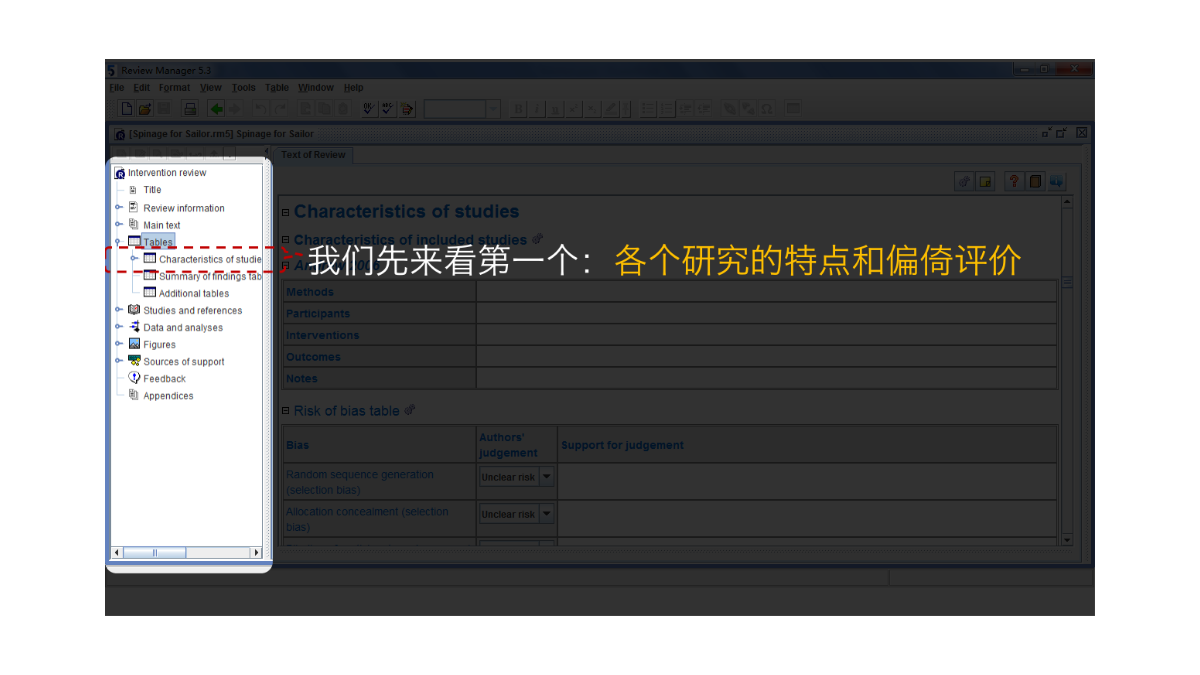The height and width of the screenshot is (675, 1200).
Task: Click the Underline formatting icon
Action: 556,109
